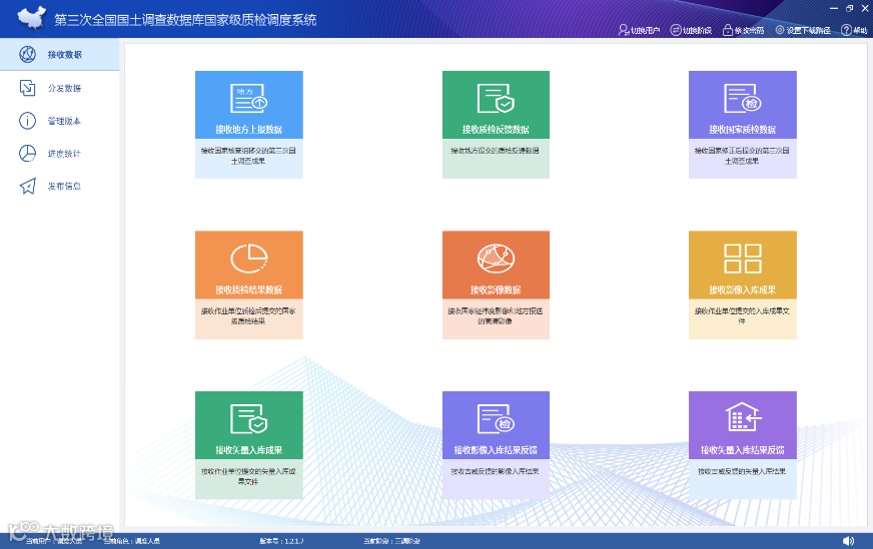The width and height of the screenshot is (873, 549).
Task: Click the 当前阶段 status bar entry
Action: tap(391, 541)
